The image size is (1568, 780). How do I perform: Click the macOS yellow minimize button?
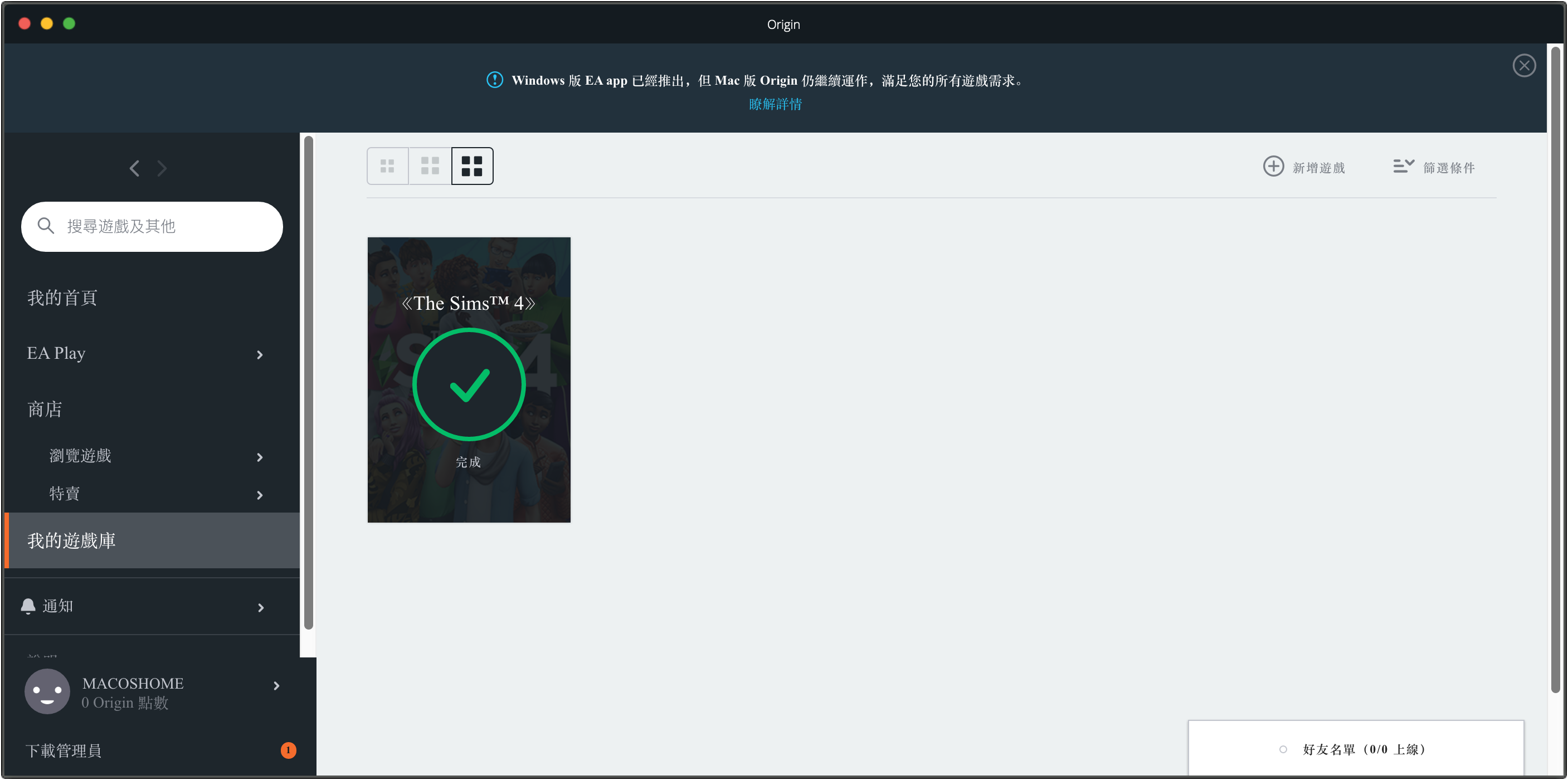(x=47, y=23)
